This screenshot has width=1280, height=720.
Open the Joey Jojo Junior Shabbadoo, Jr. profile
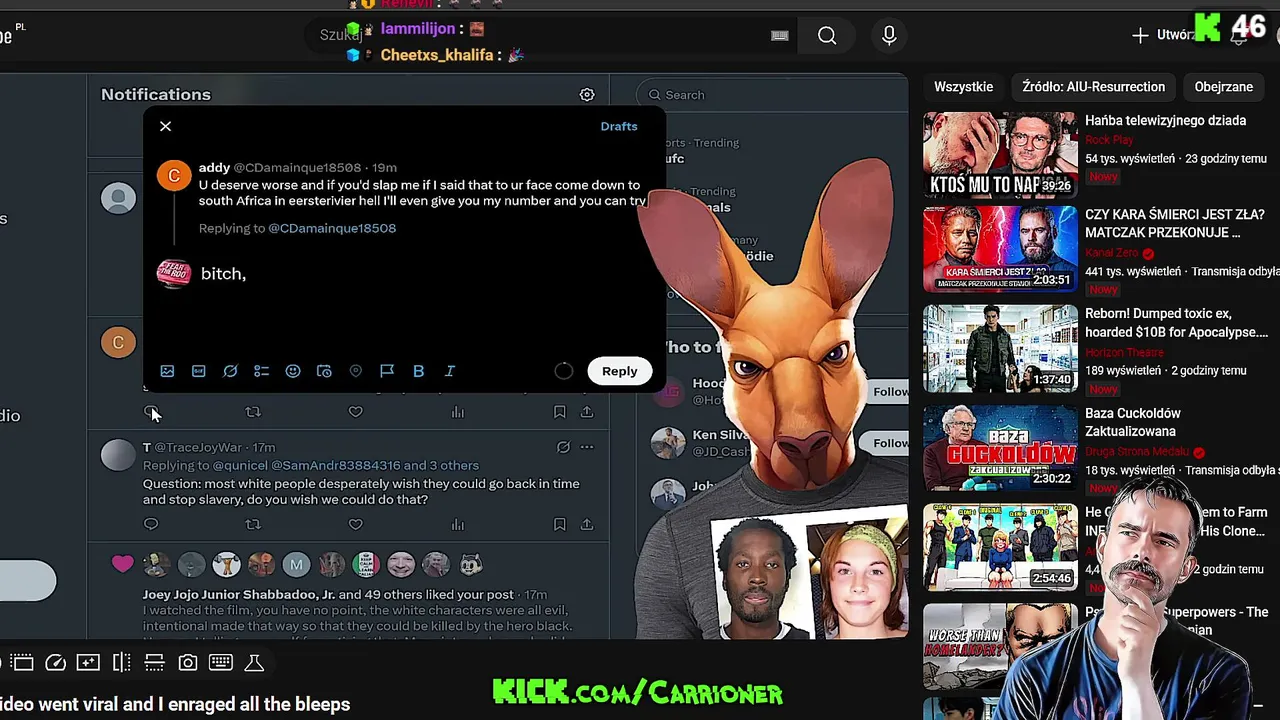pos(239,594)
